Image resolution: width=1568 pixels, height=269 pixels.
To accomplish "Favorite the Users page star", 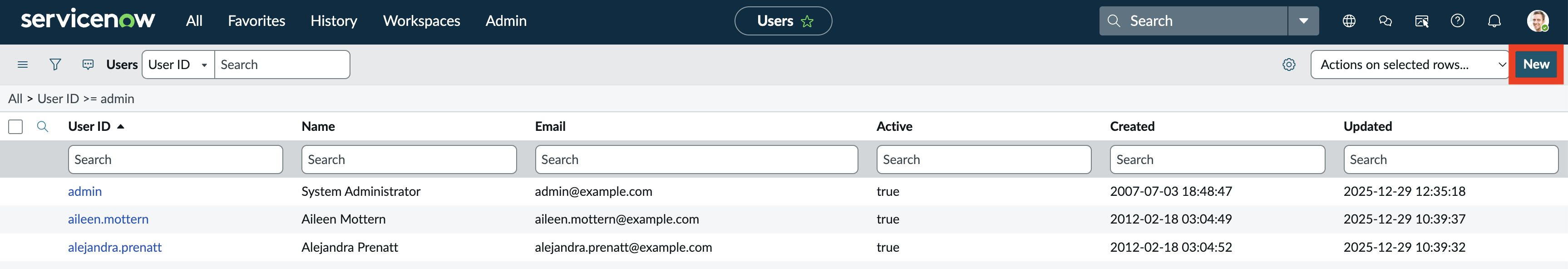I will [807, 22].
